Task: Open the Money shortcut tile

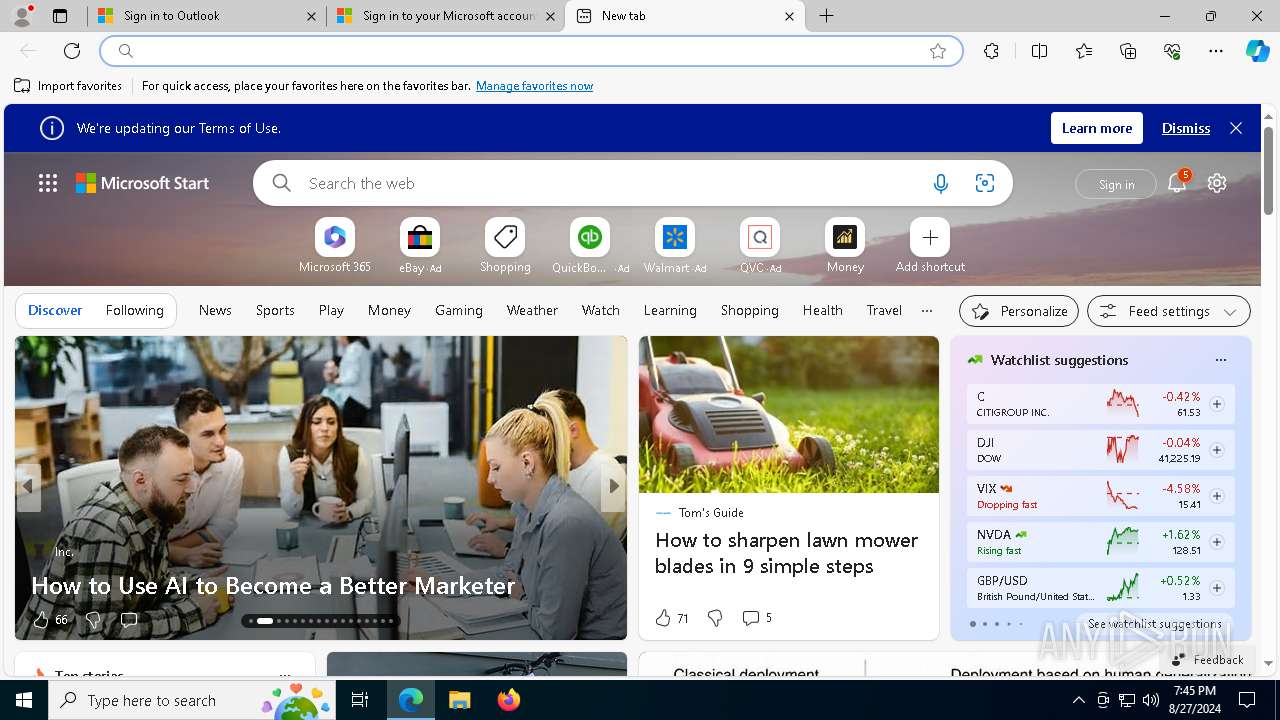Action: [x=845, y=246]
